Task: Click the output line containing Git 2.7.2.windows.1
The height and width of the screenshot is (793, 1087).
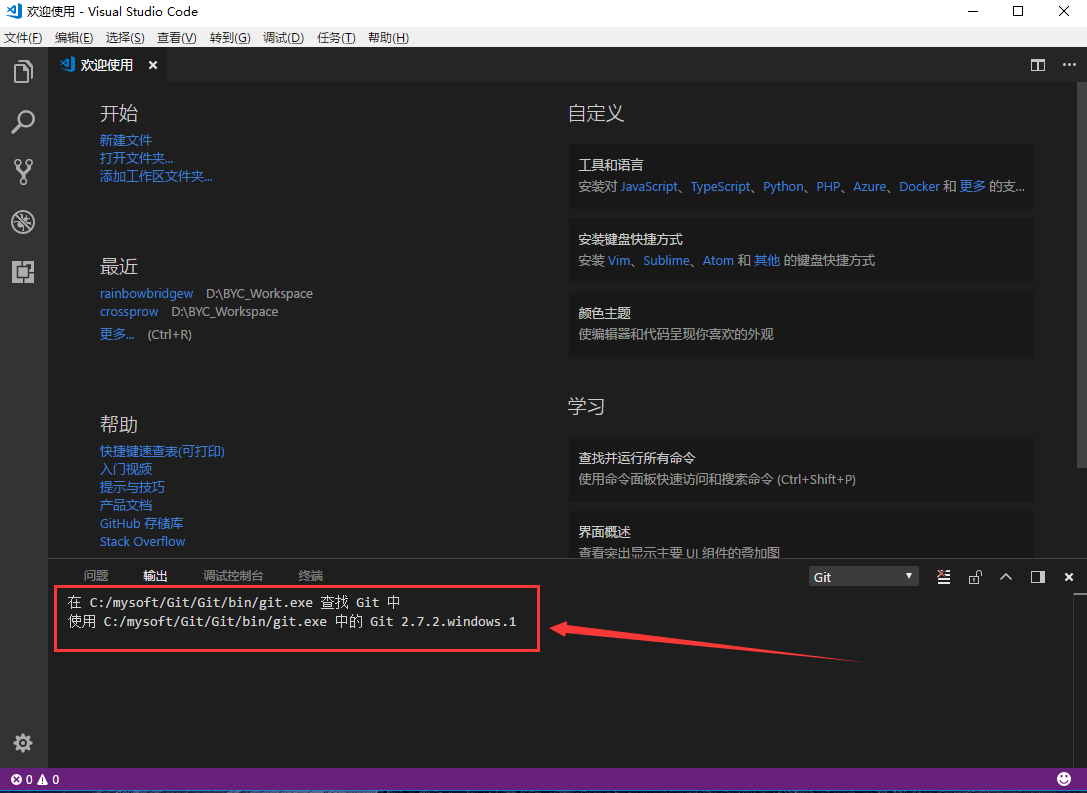Action: point(292,621)
